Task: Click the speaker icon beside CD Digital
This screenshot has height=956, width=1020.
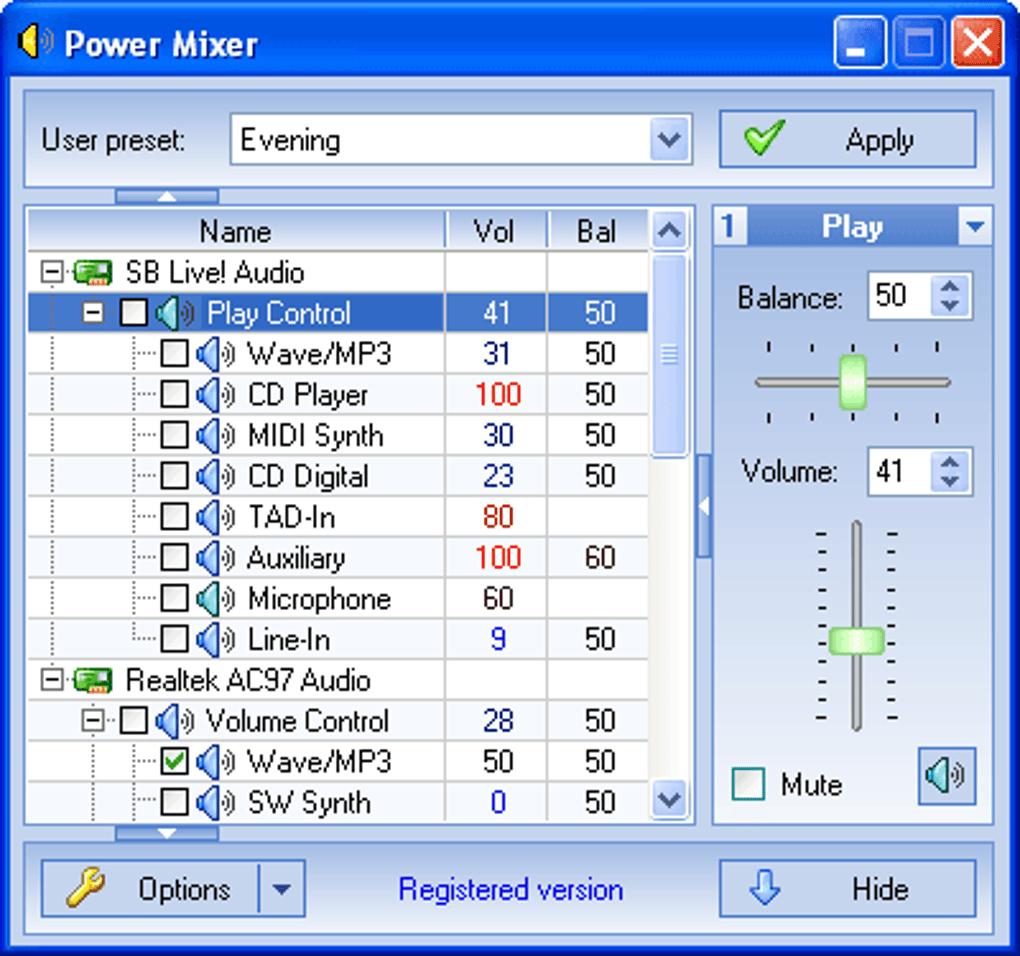Action: pyautogui.click(x=215, y=477)
